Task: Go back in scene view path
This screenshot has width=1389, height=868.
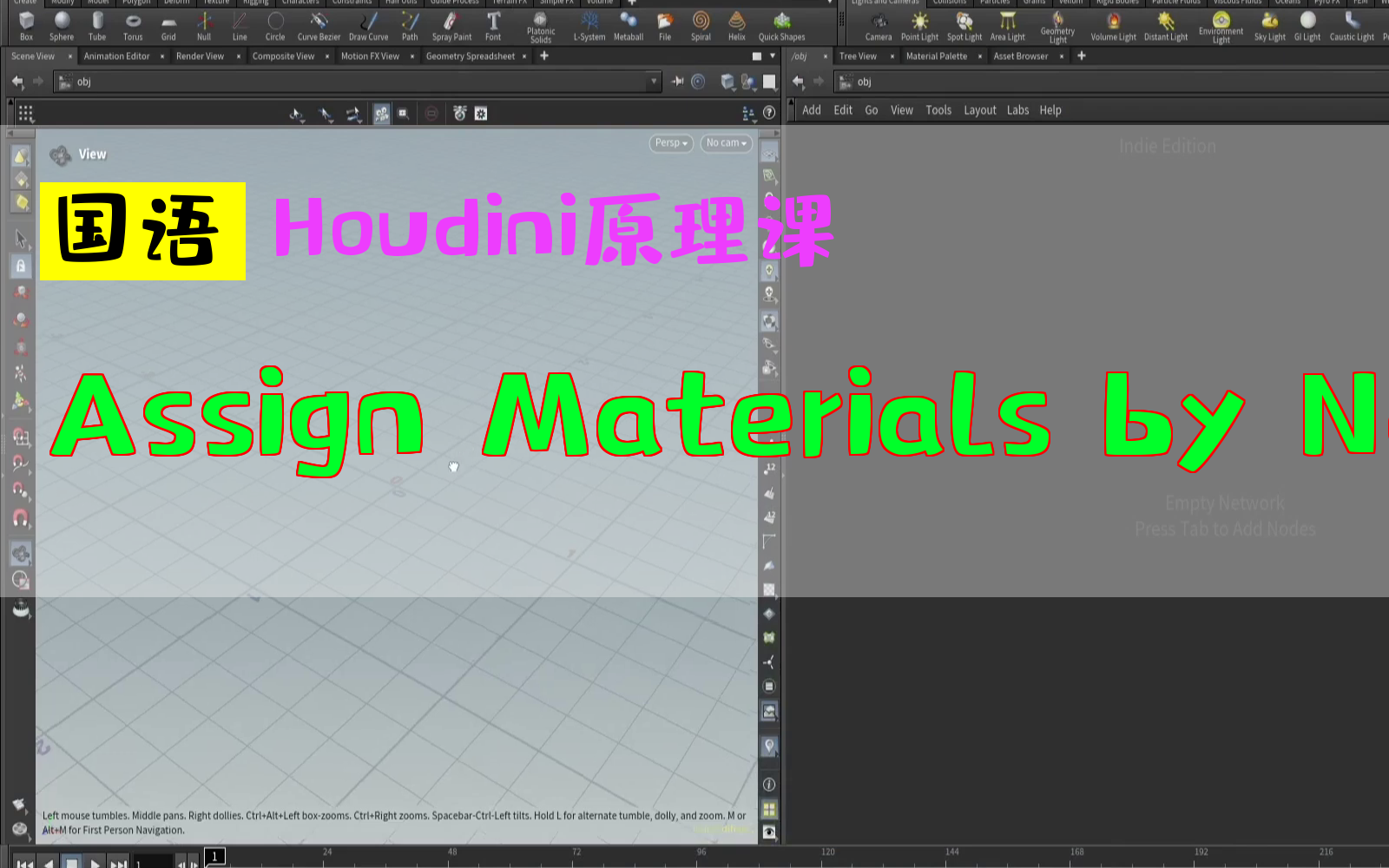Action: click(17, 82)
